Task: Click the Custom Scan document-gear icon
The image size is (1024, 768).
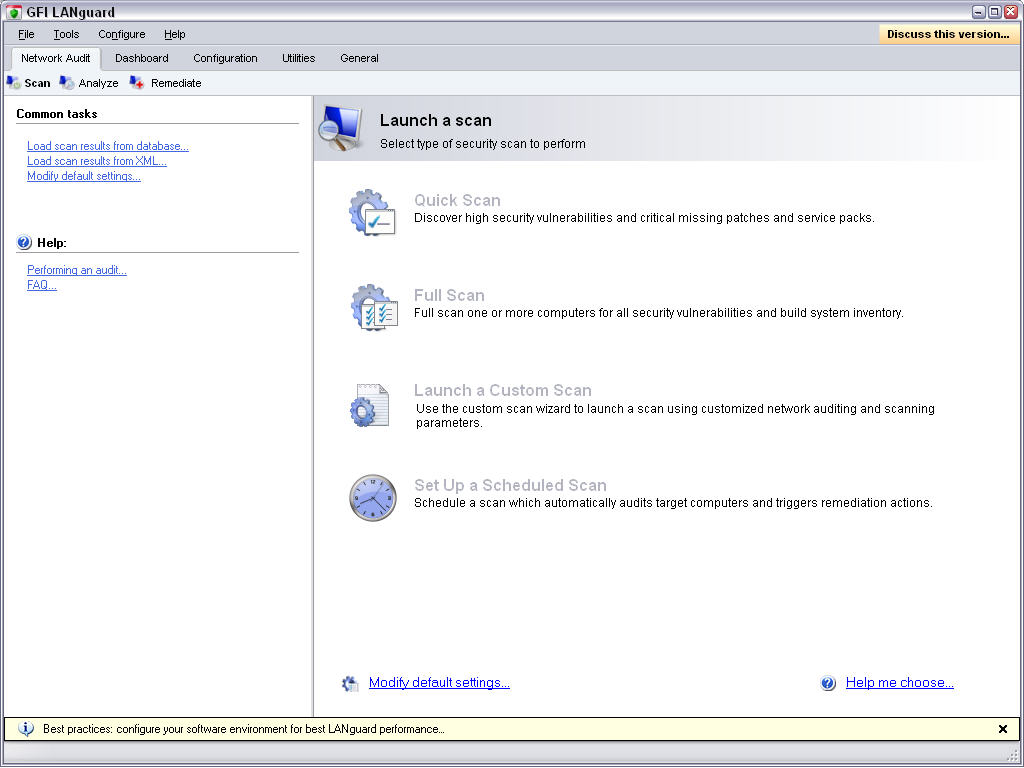Action: pyautogui.click(x=370, y=406)
